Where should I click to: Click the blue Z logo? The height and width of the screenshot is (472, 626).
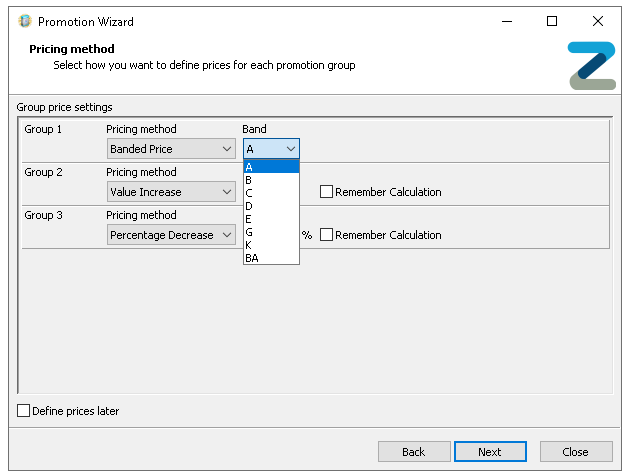pos(591,66)
